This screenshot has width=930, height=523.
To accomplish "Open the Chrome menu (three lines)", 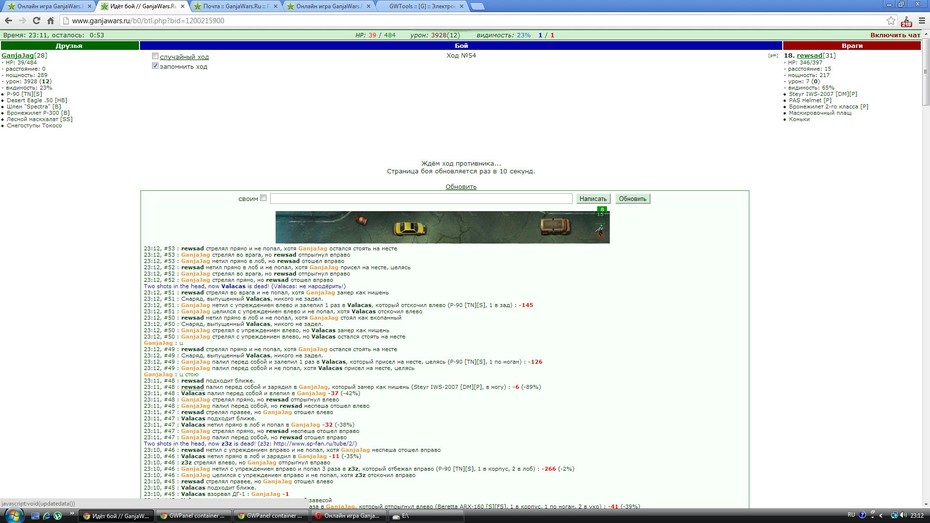I will pyautogui.click(x=922, y=20).
